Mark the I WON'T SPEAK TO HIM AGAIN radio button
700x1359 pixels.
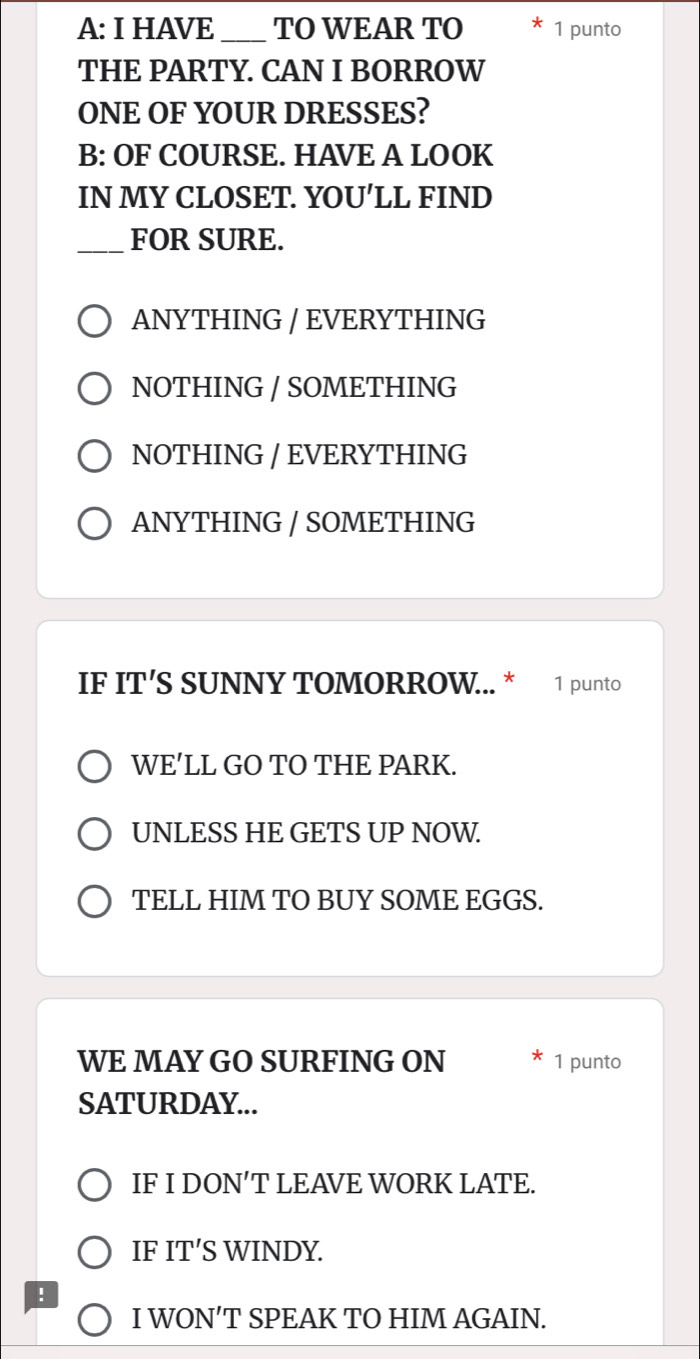[95, 1320]
